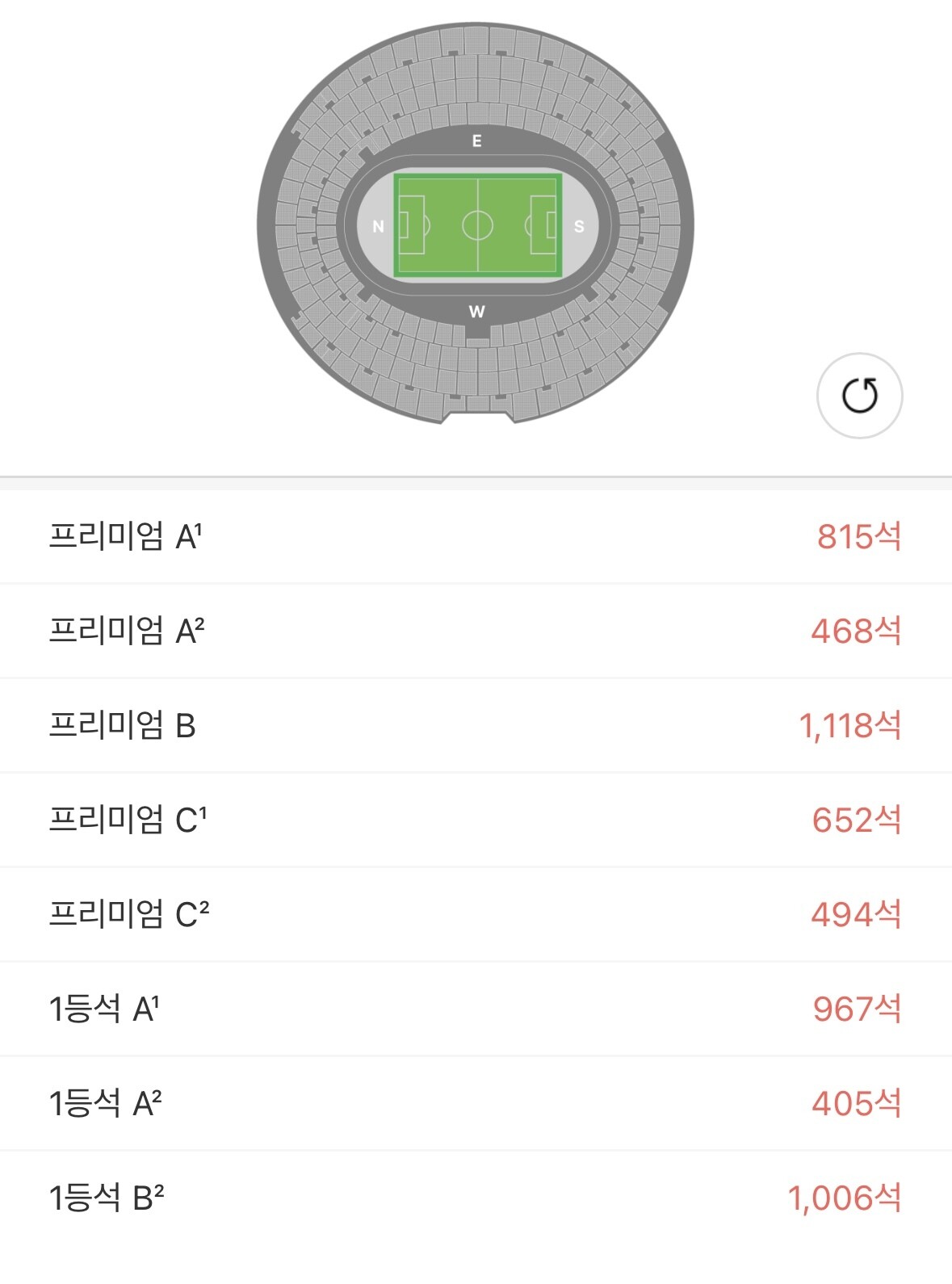
Task: Select the W stand label on map
Action: pyautogui.click(x=476, y=312)
